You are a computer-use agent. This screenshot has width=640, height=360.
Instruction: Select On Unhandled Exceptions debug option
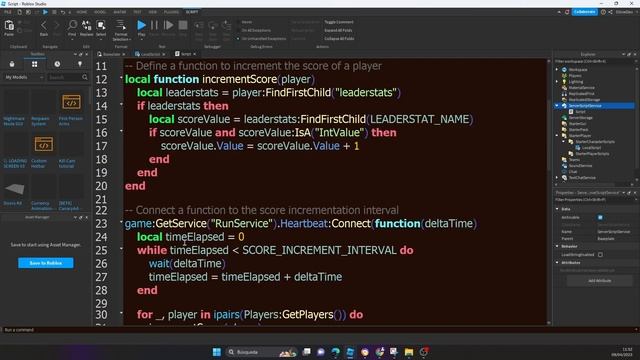tap(263, 39)
